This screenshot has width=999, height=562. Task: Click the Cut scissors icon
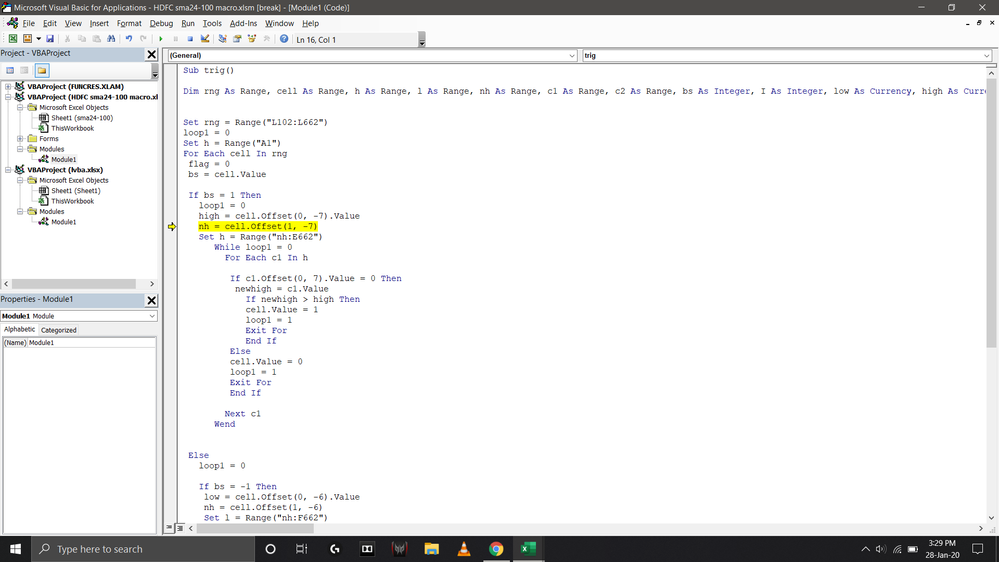[68, 39]
